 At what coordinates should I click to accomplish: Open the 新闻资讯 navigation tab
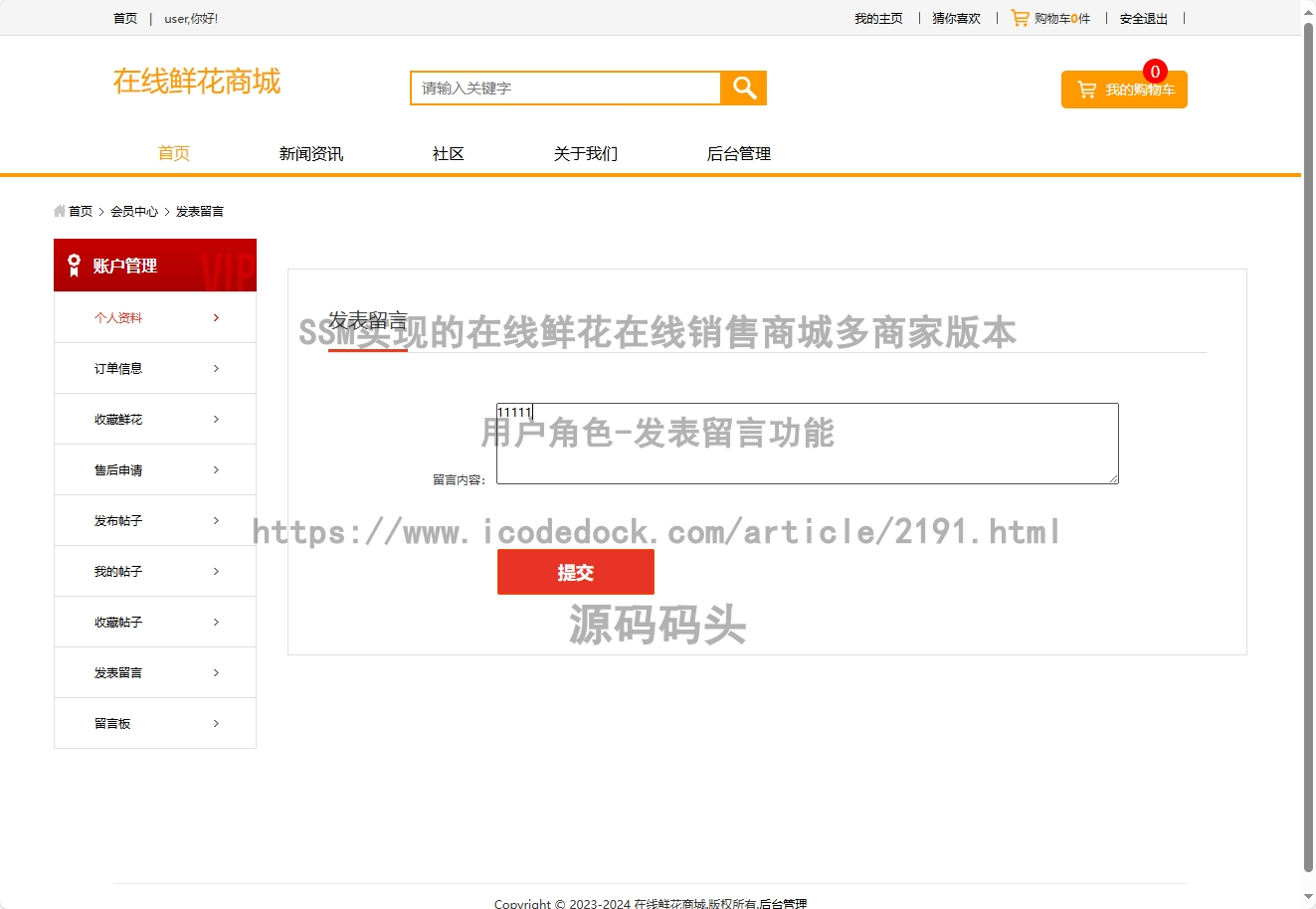tap(311, 153)
